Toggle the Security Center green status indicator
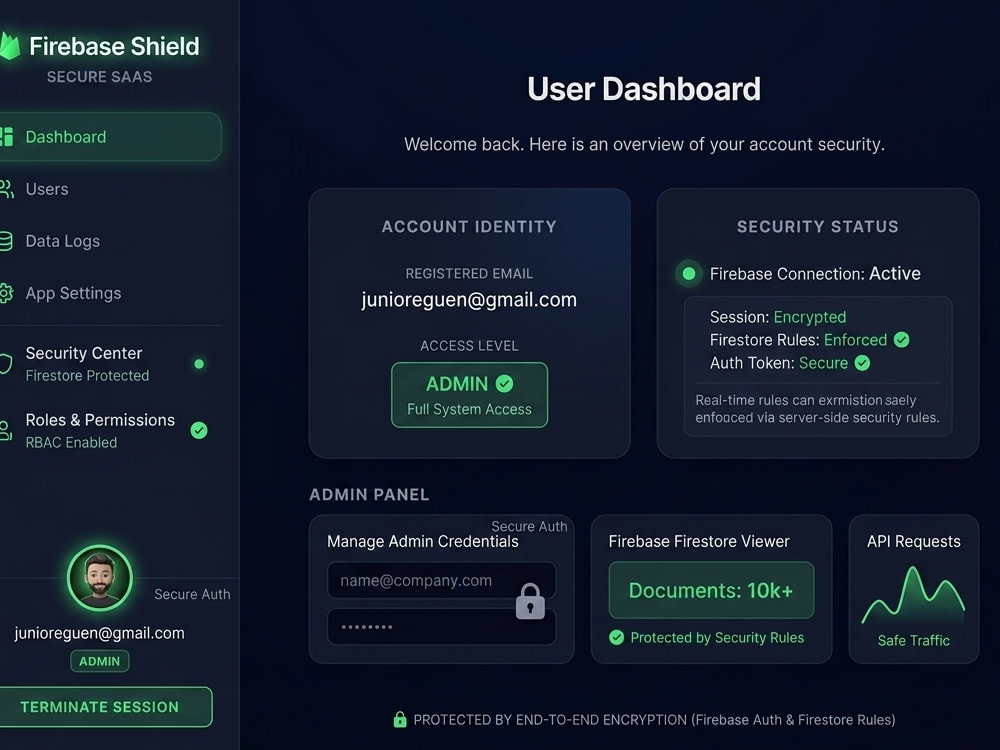Screen dimensions: 1000x750 (x=199, y=364)
